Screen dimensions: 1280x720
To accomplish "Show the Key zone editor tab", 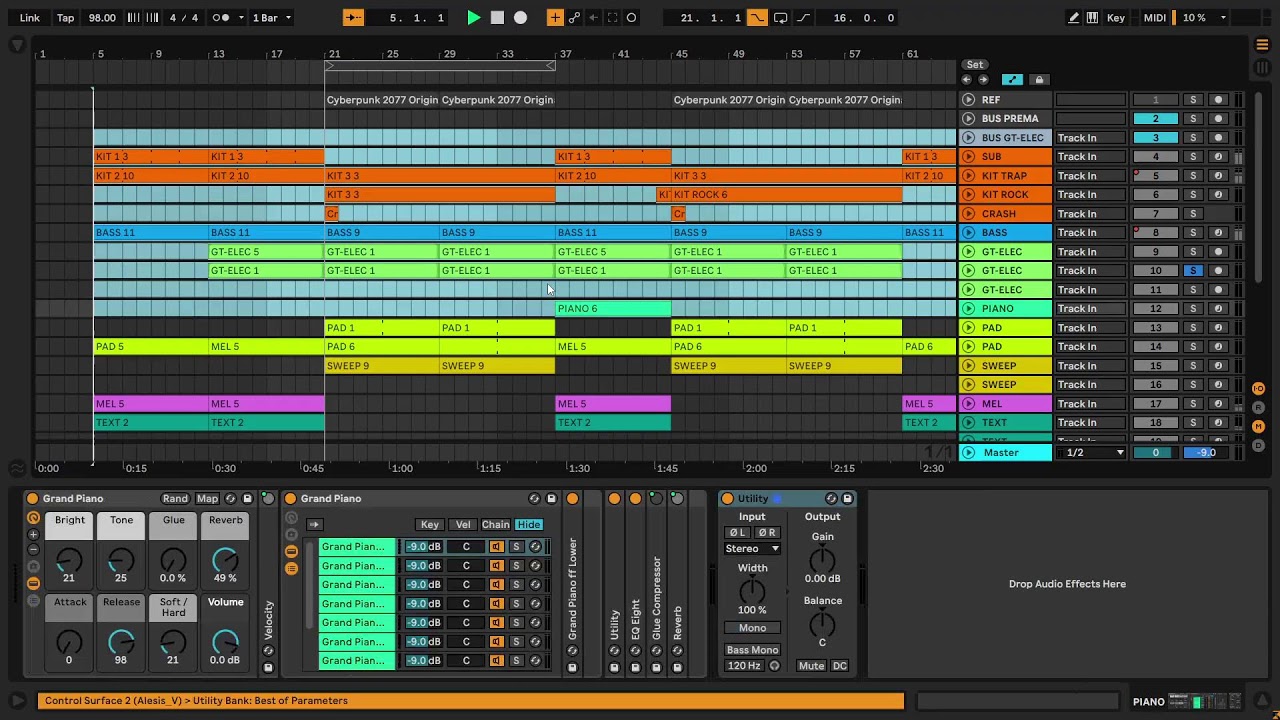I will [430, 525].
